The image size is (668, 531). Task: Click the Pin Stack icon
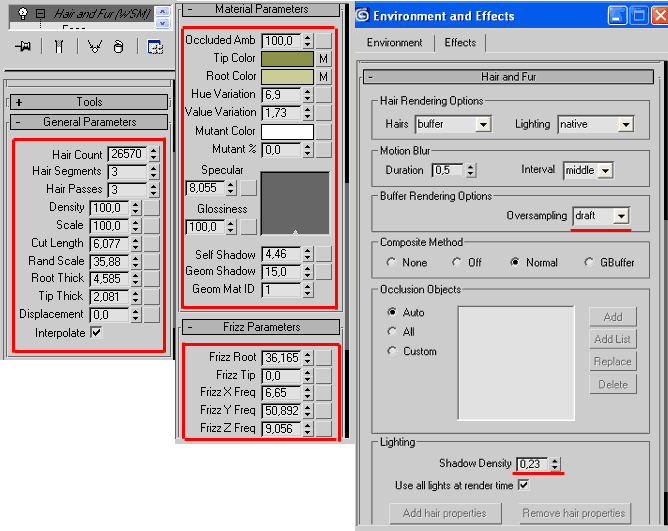23,46
